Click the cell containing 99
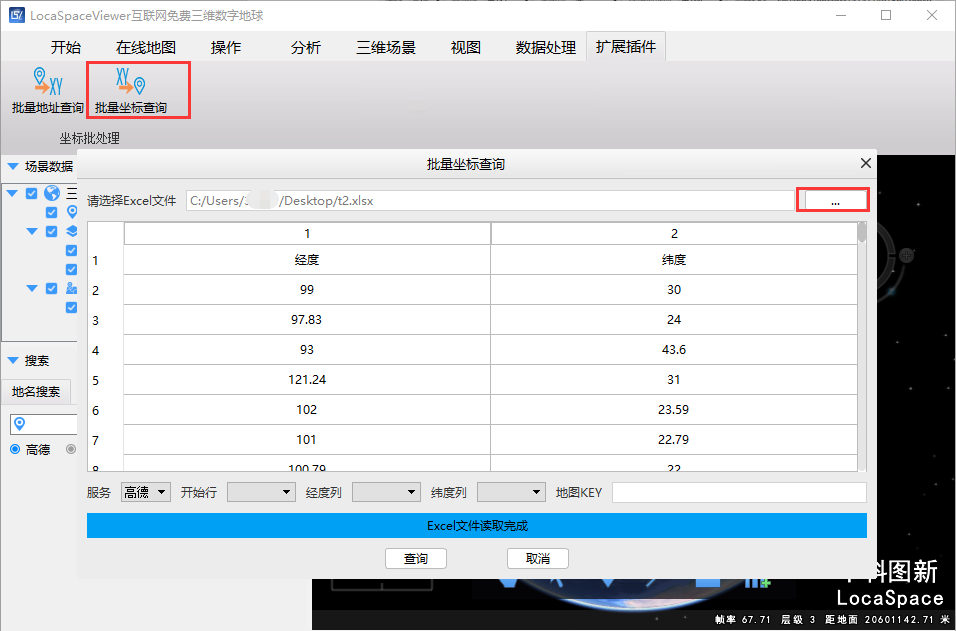 click(x=307, y=290)
